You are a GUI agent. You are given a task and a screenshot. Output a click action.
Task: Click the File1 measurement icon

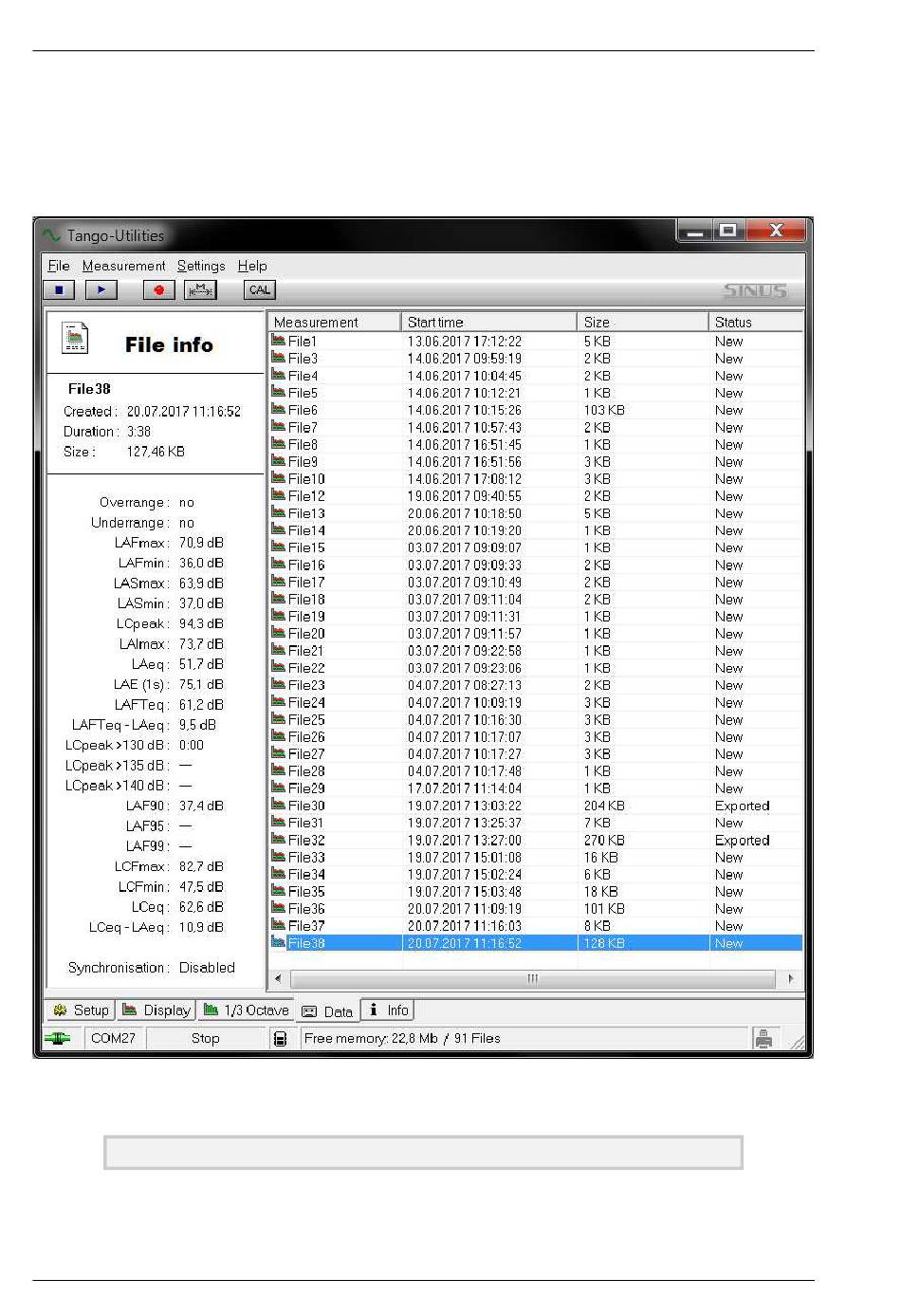coord(279,341)
